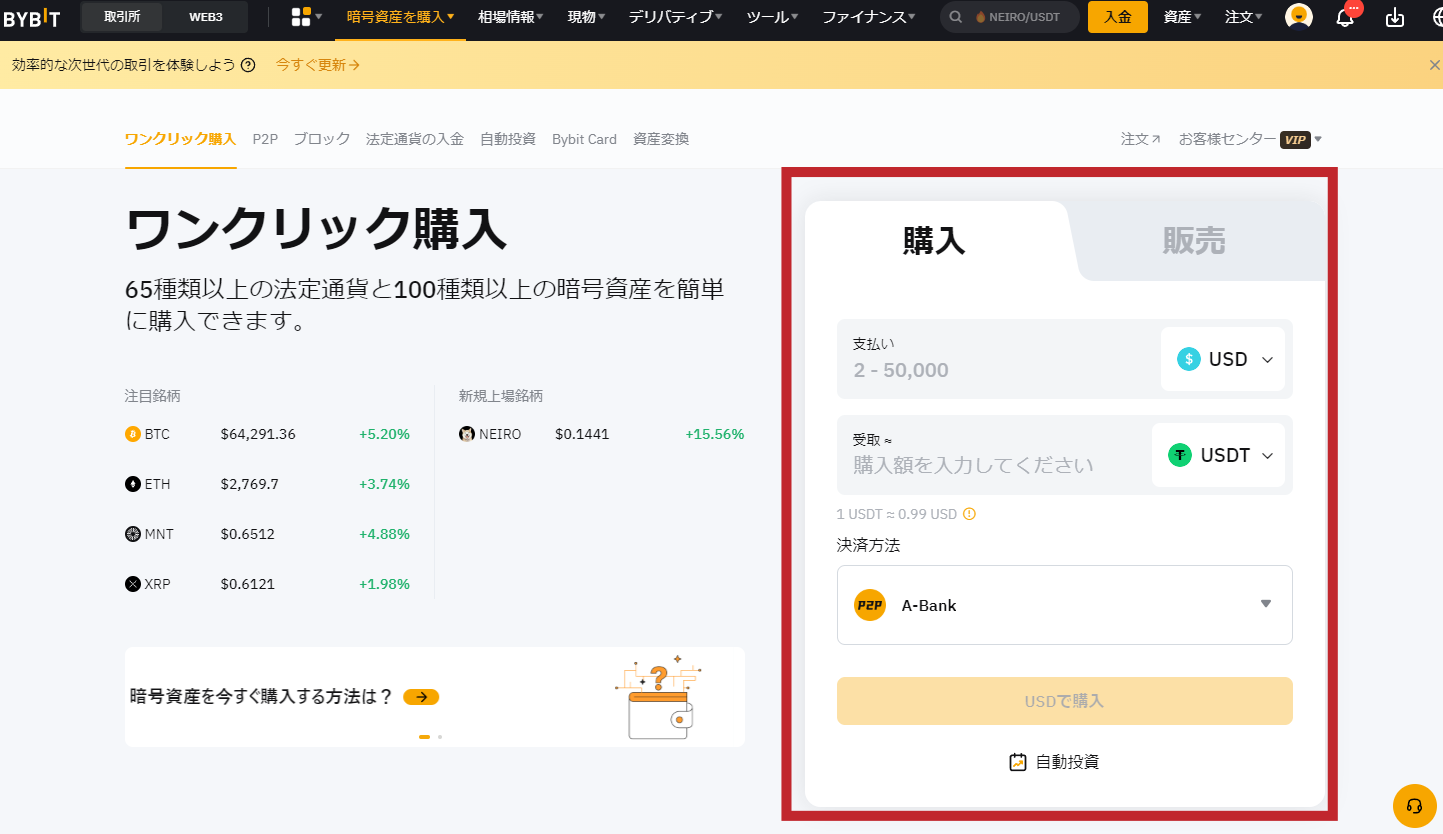The height and width of the screenshot is (834, 1443).
Task: Switch to the 販売 tab
Action: 1194,241
